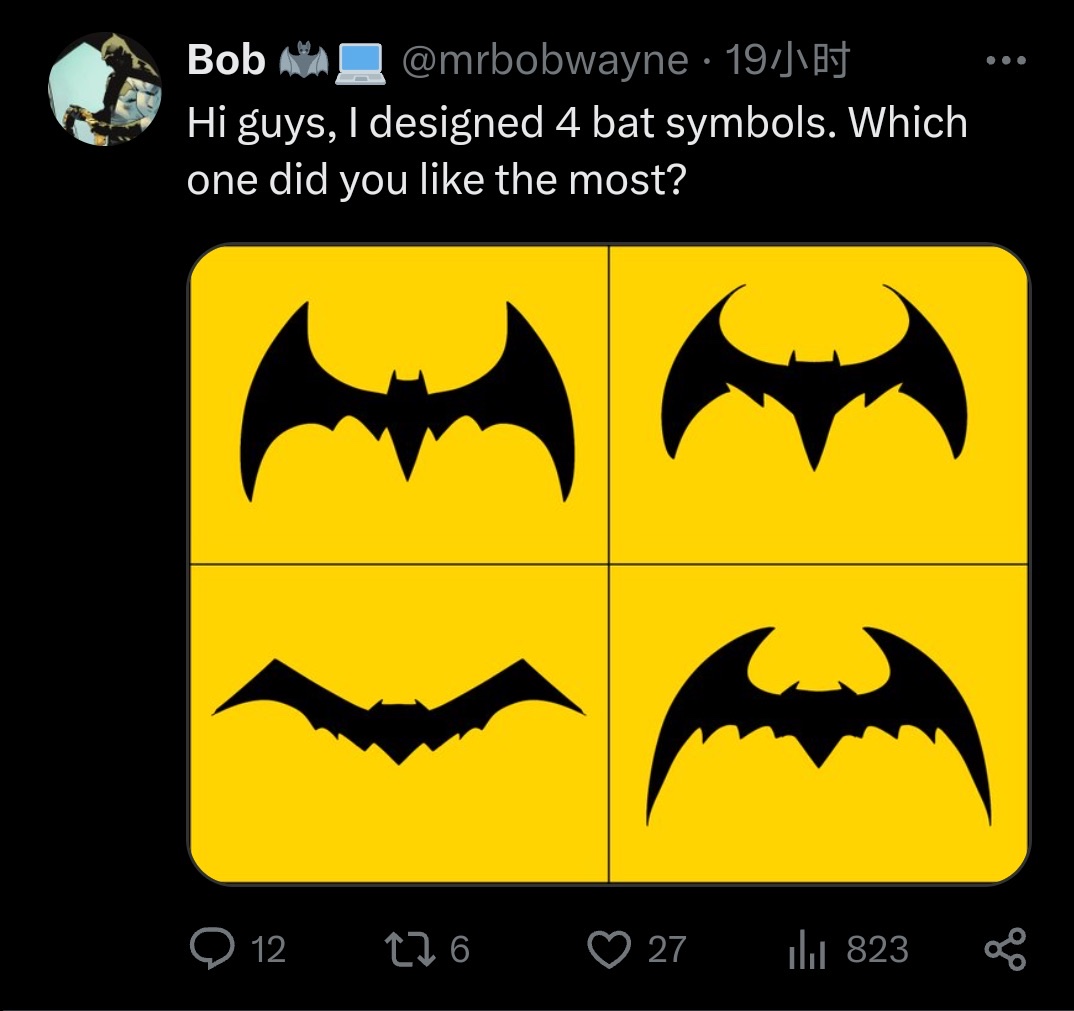This screenshot has height=1011, width=1074.
Task: Click the like count 27
Action: (x=667, y=950)
